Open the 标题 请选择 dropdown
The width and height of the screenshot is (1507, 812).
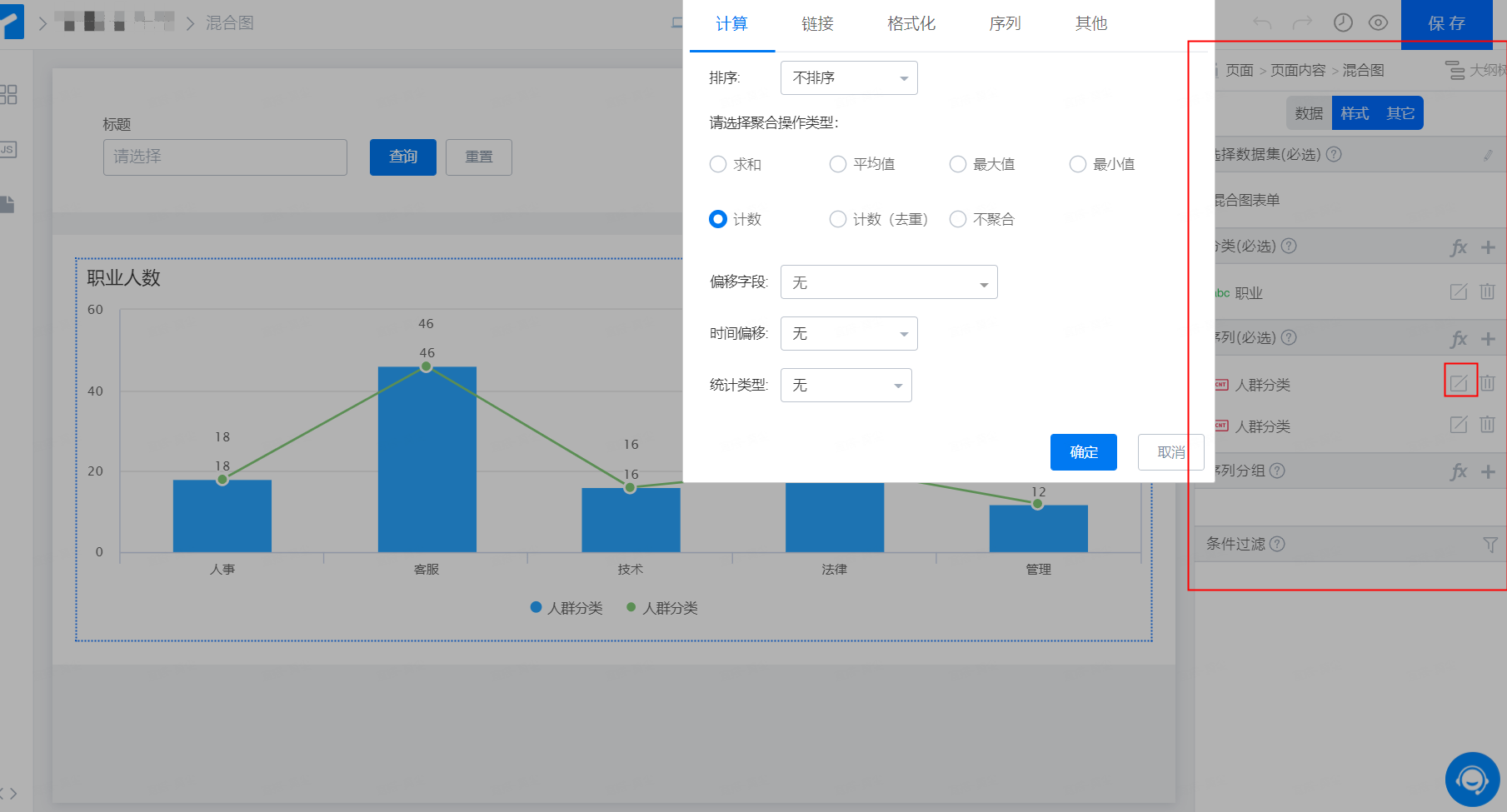pyautogui.click(x=225, y=157)
